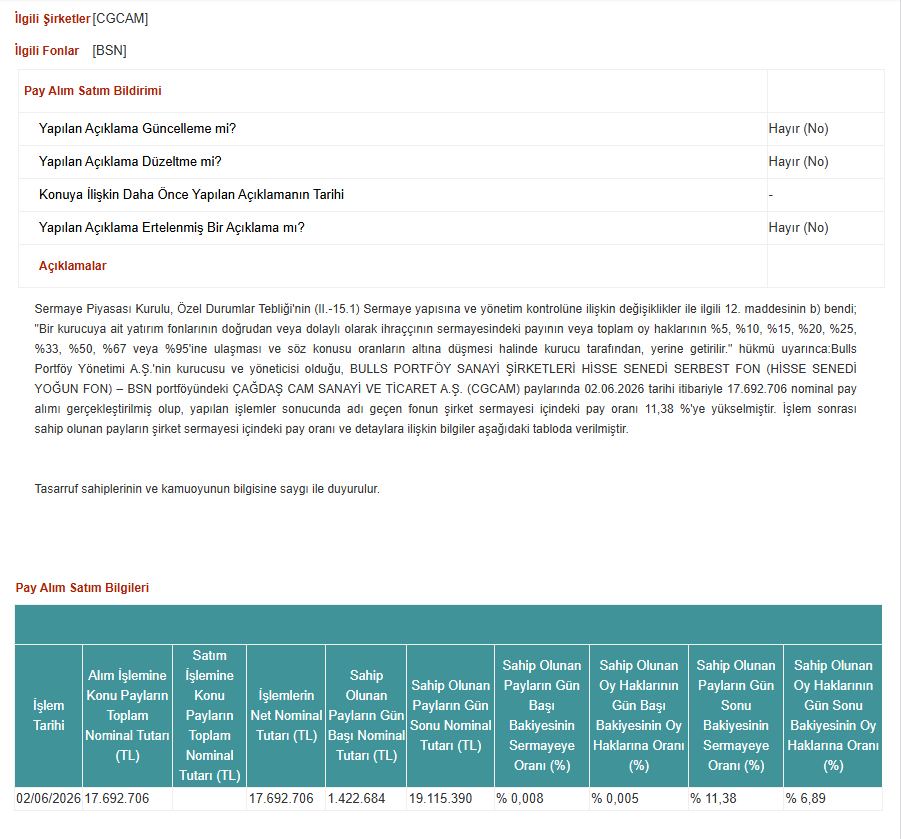
Task: Click 'Payların Gün Sonu Bakiyesinin Sermayeye Oranı' header
Action: (x=736, y=715)
